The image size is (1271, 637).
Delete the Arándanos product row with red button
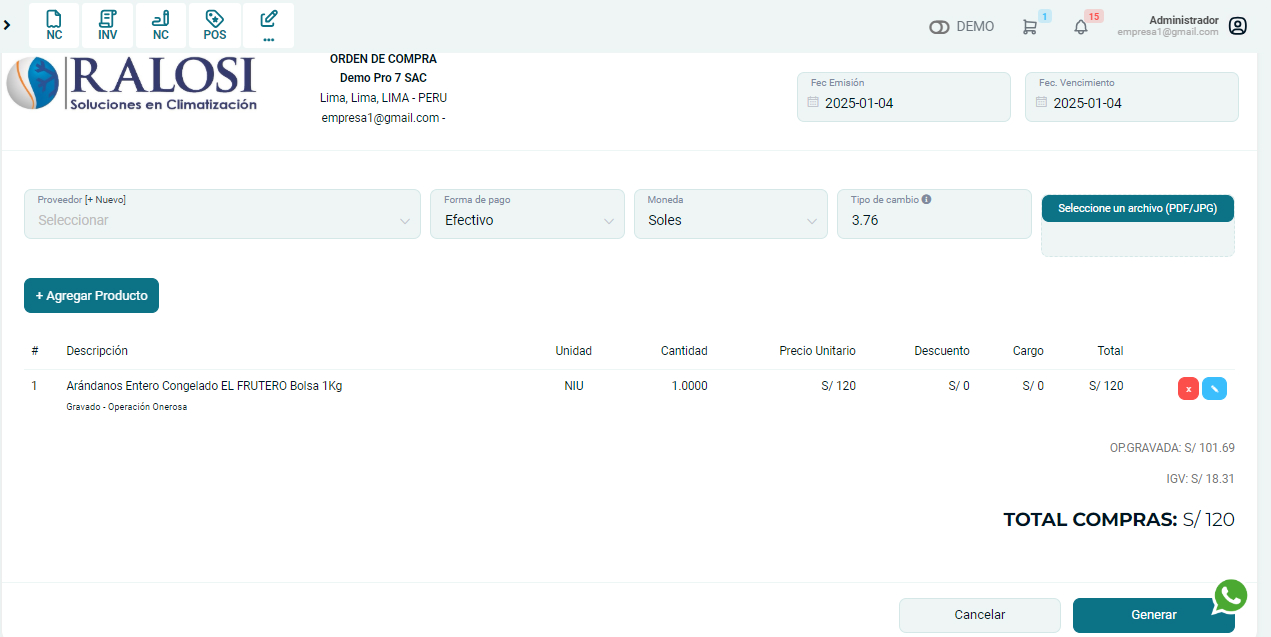point(1188,389)
